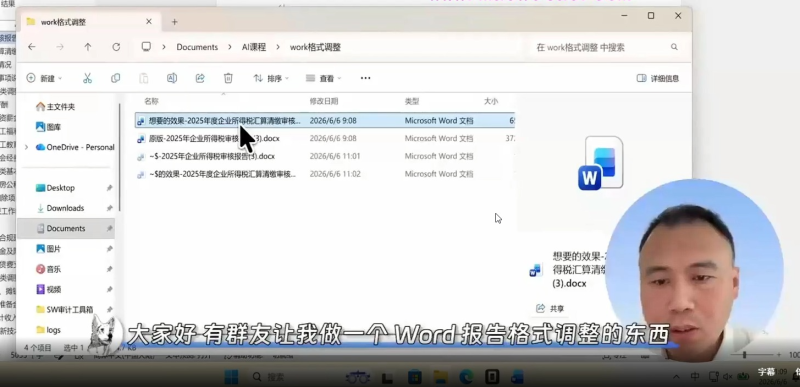
Task: Click the large Word document preview icon
Action: (x=601, y=163)
